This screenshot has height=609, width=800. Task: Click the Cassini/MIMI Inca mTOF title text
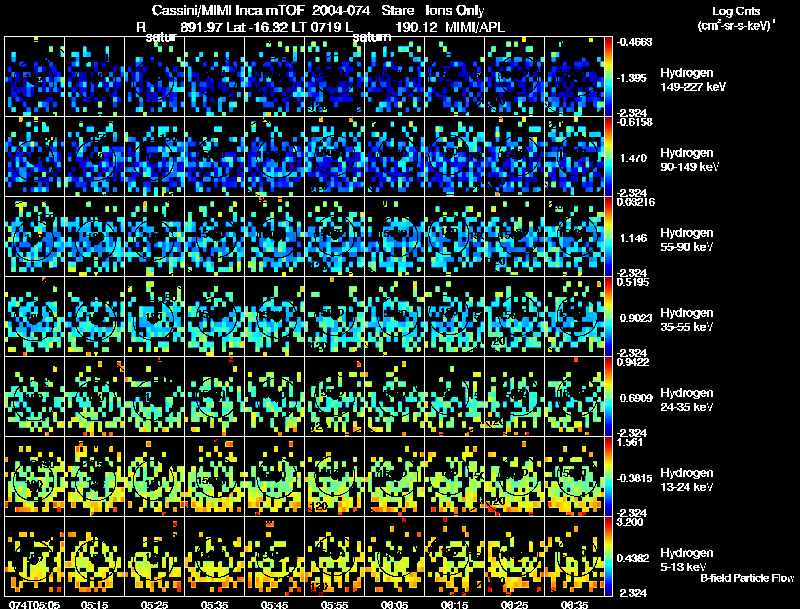point(228,10)
